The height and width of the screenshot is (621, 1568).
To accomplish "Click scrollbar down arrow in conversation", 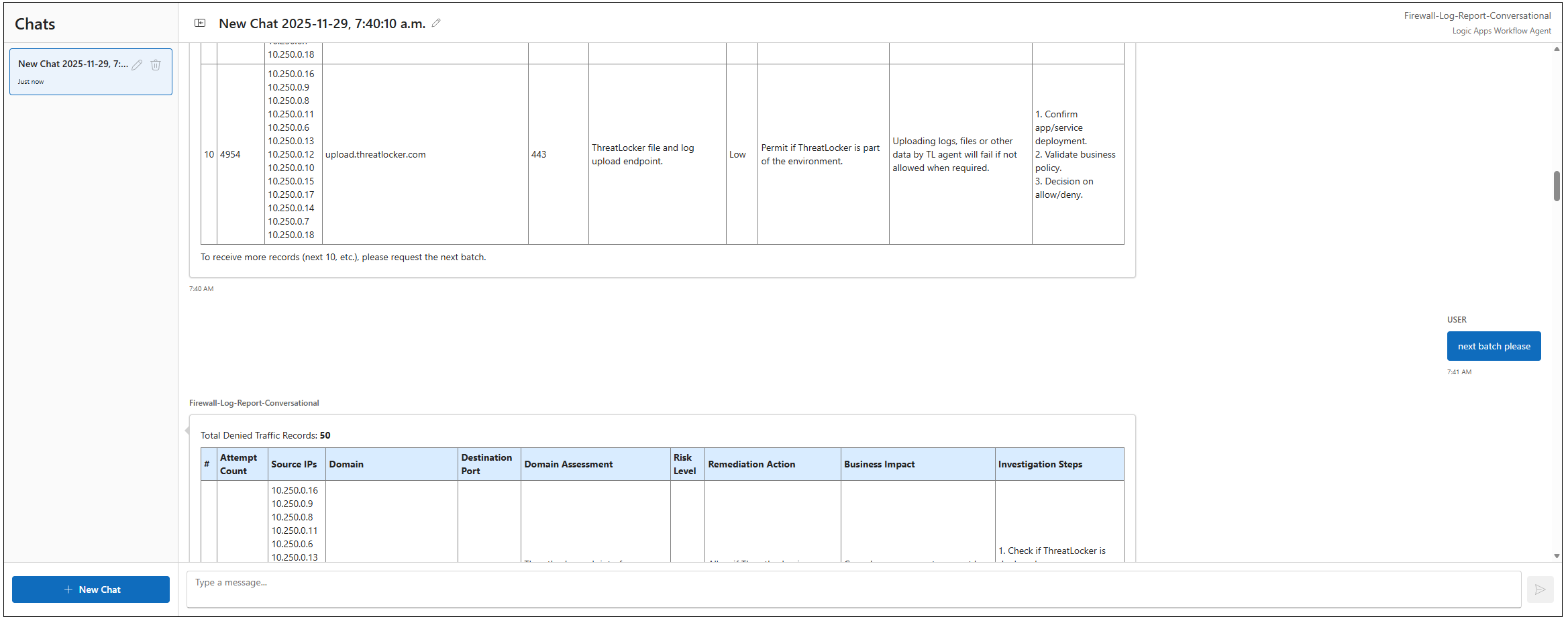I will 1557,556.
